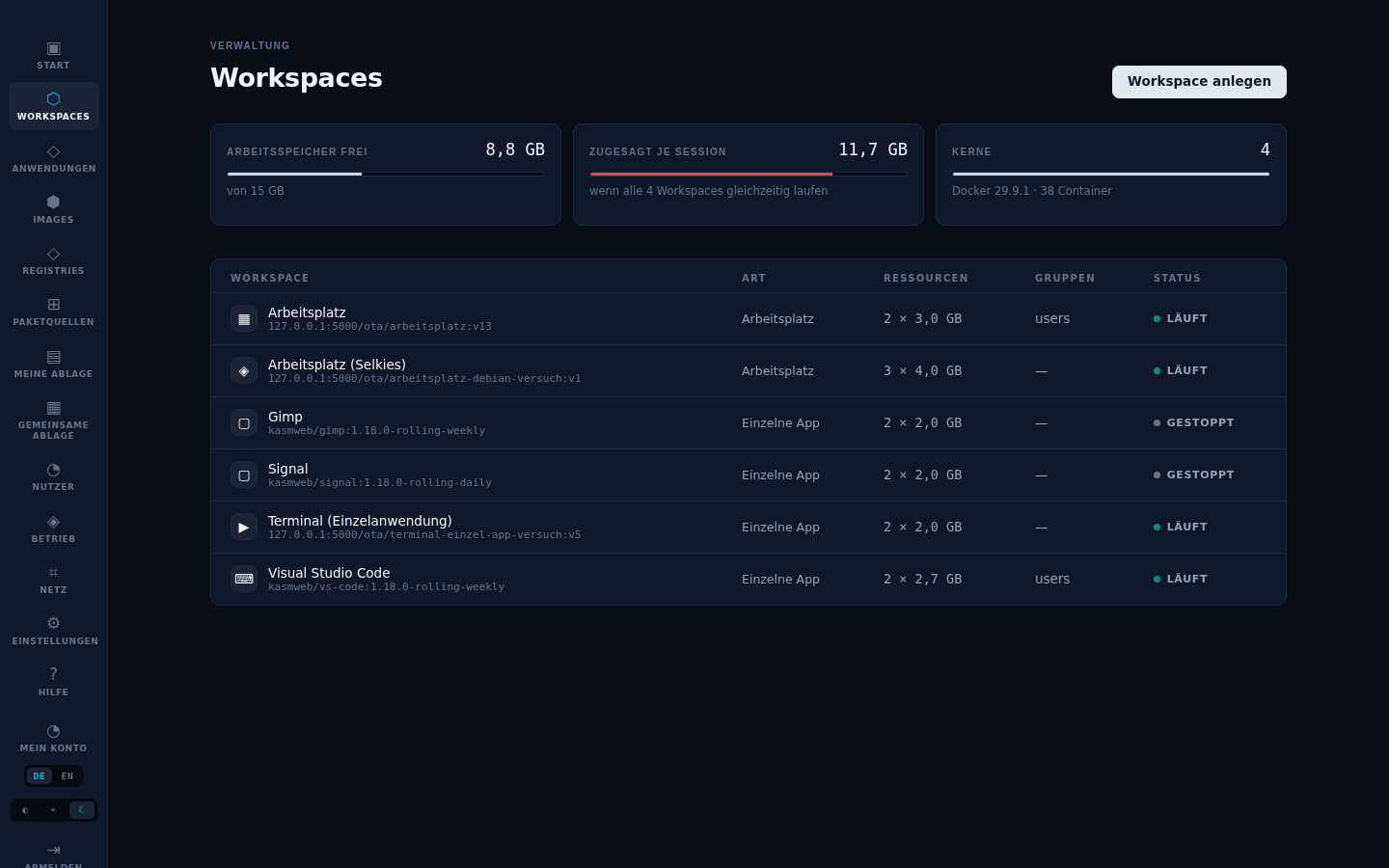Click the workspace name "Visual Studio Code"
The height and width of the screenshot is (868, 1389).
(x=329, y=573)
